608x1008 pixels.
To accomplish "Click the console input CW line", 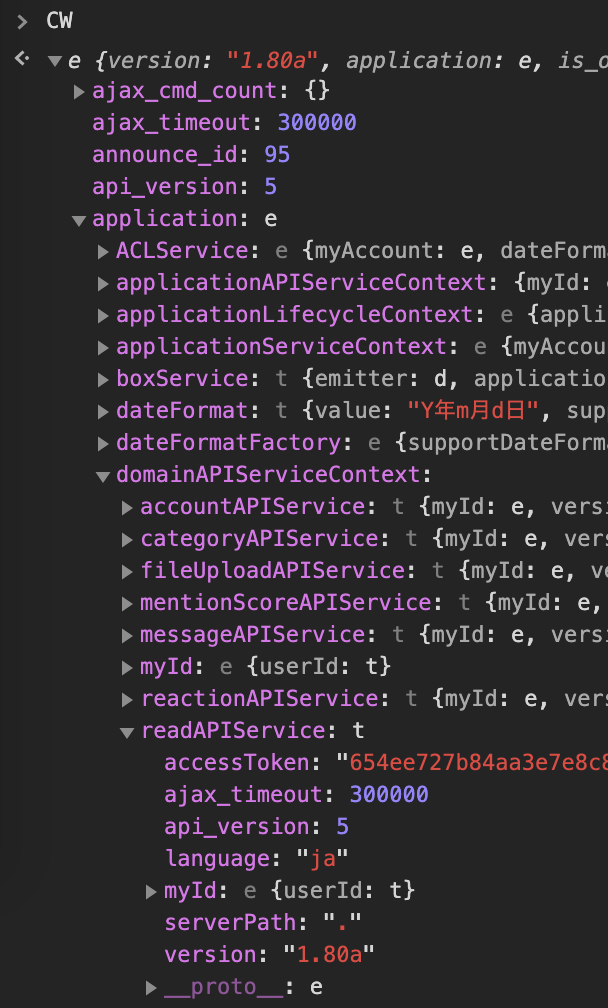I will click(x=60, y=21).
